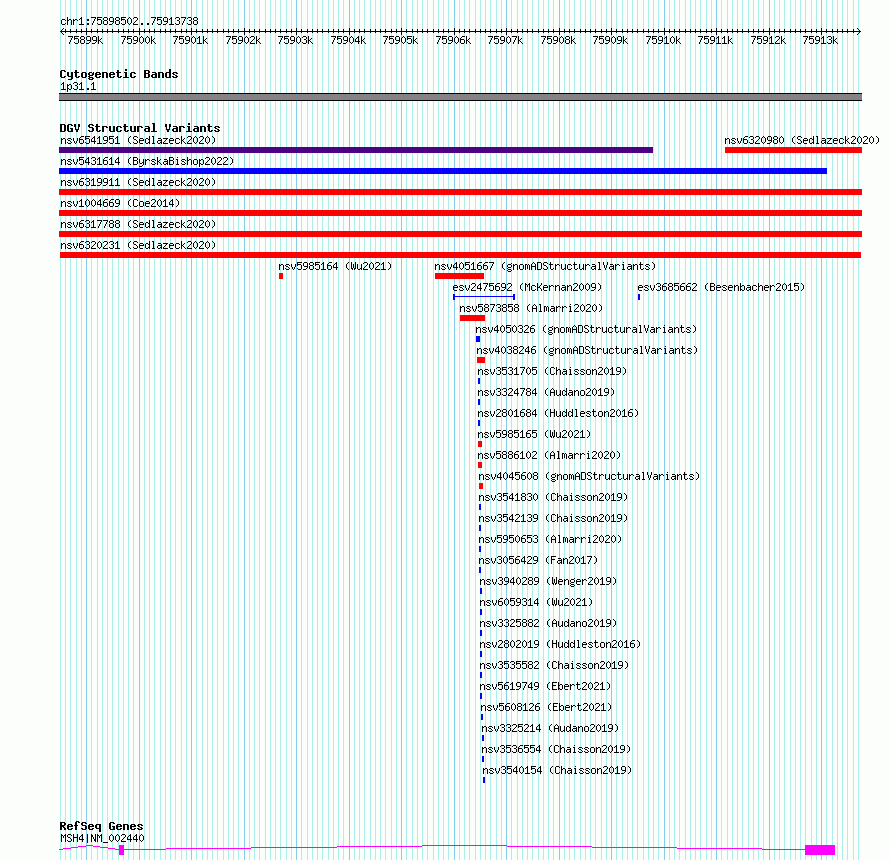Click the 1p31.1 cytogenetic band label
Image resolution: width=890 pixels, height=860 pixels.
(x=78, y=86)
